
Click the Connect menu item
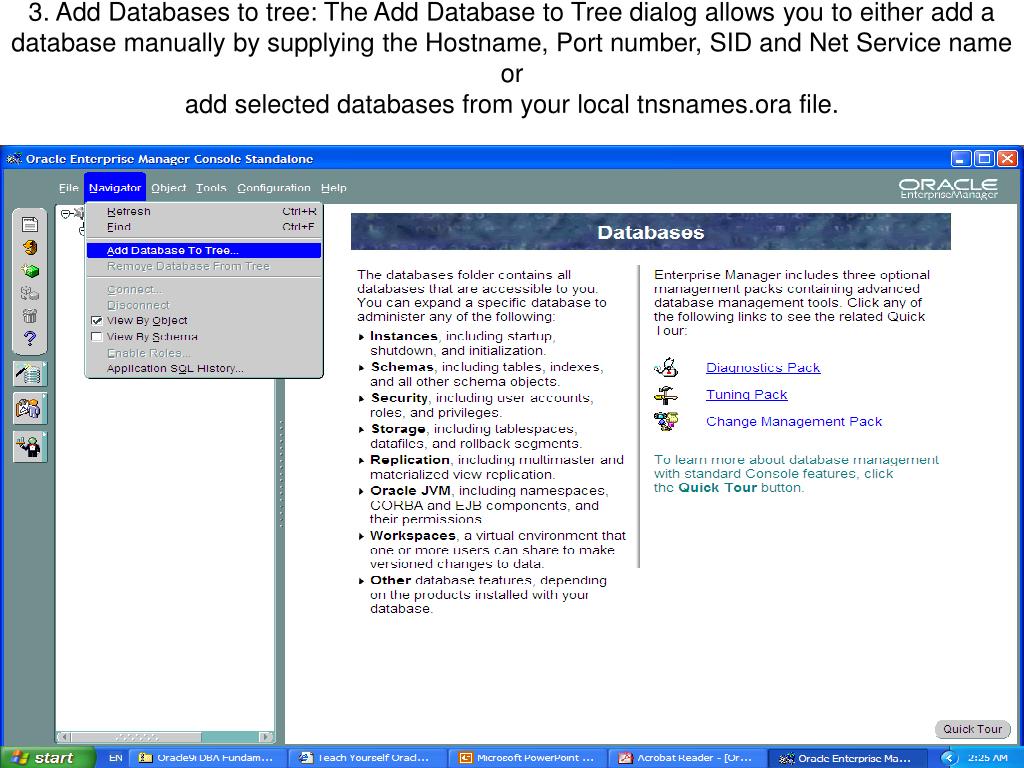click(204, 289)
